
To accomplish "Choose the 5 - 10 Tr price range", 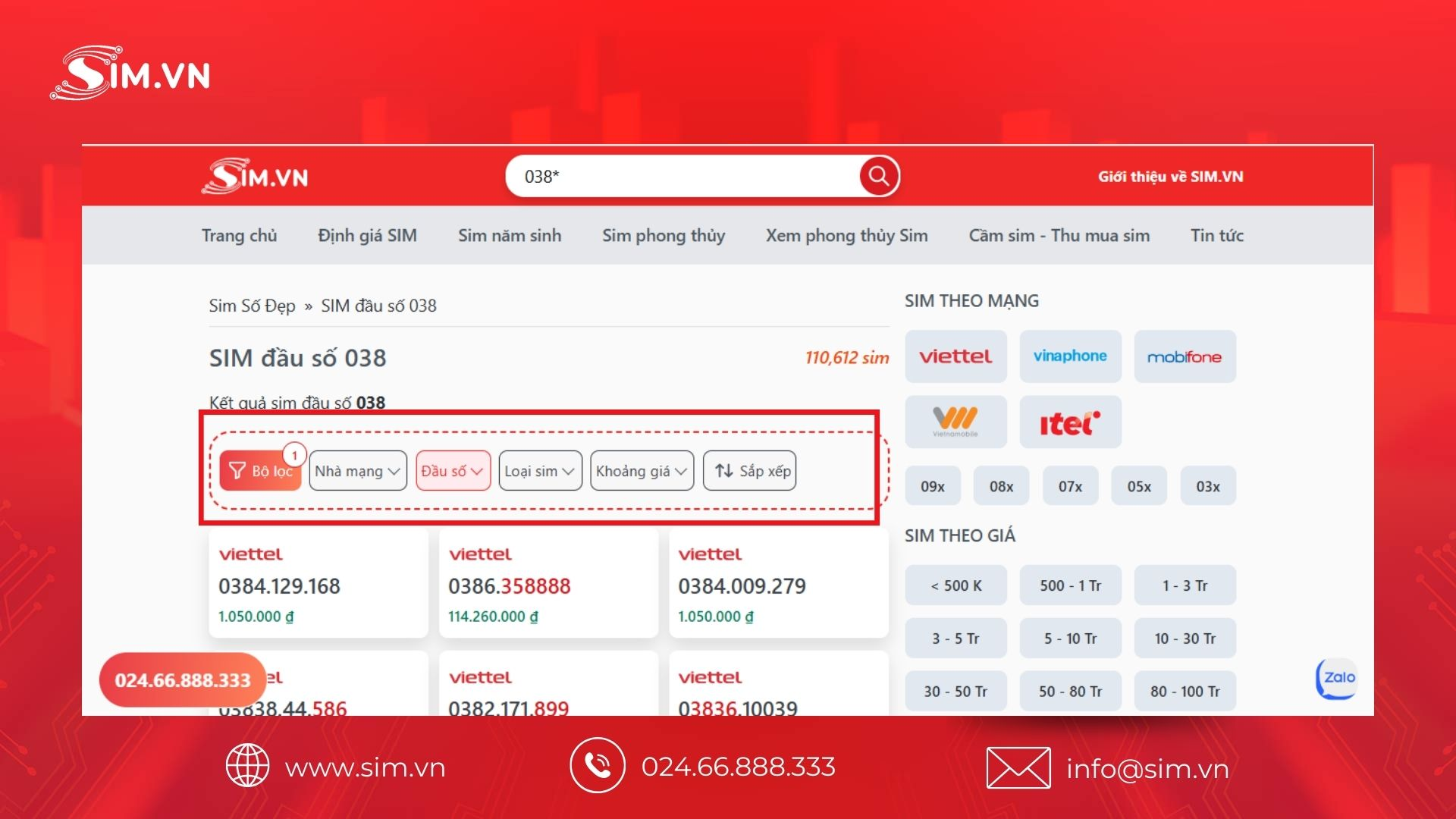I will click(x=1070, y=639).
